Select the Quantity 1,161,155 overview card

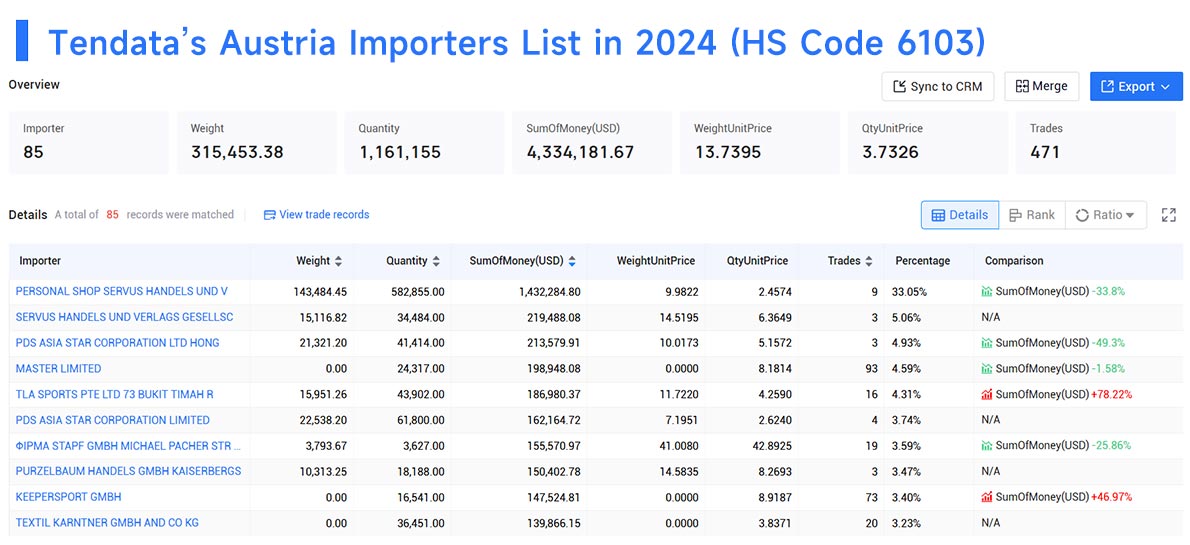(424, 143)
